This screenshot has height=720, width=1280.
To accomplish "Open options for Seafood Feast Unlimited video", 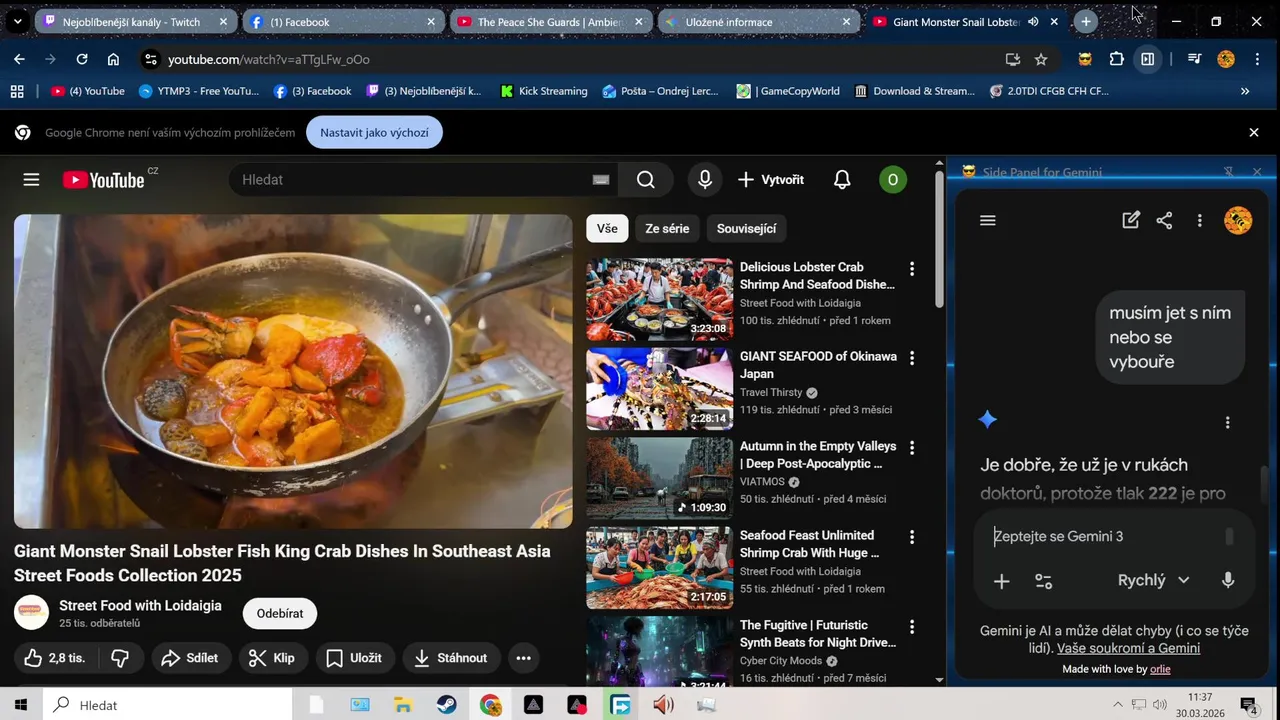I will tap(911, 537).
